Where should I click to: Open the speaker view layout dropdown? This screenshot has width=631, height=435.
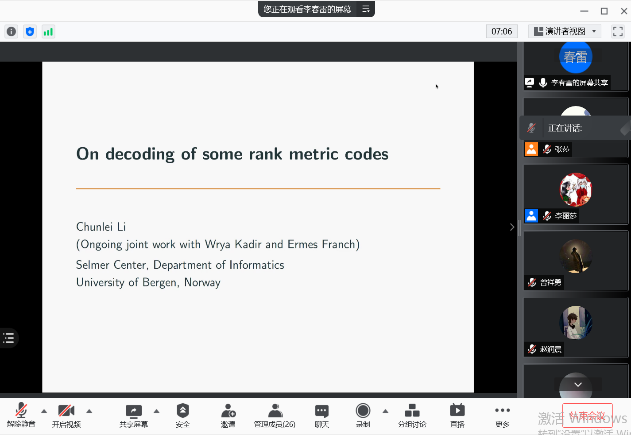click(x=566, y=31)
